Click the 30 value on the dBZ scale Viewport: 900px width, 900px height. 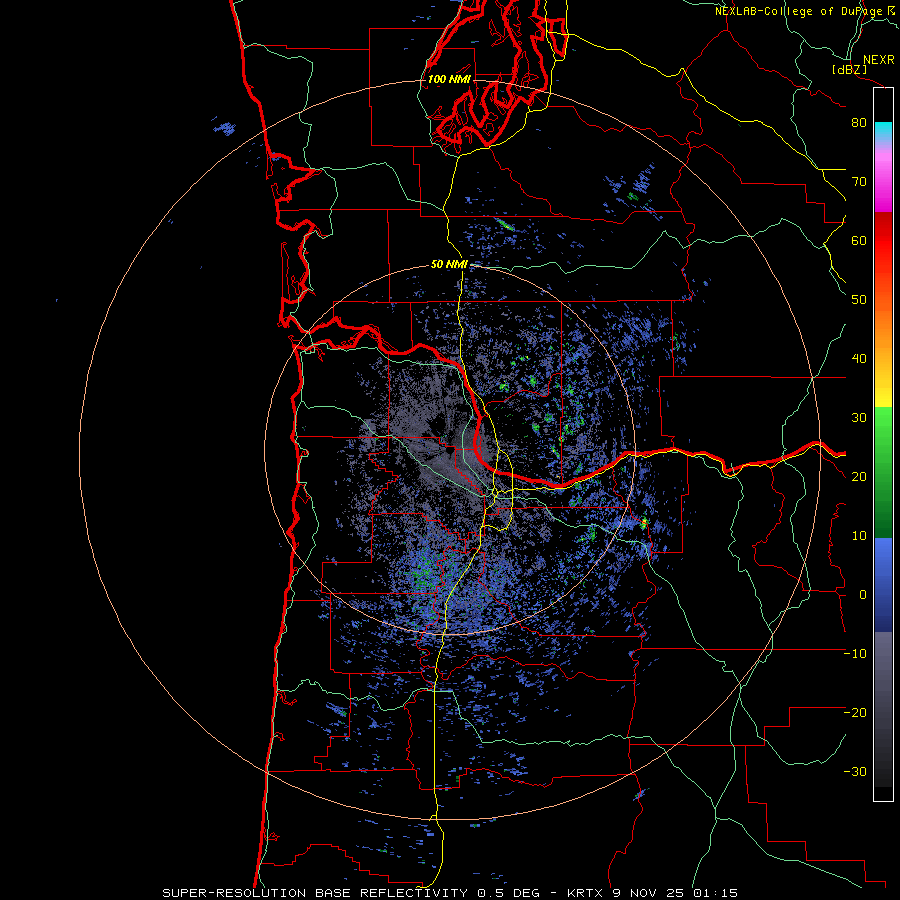tap(859, 418)
